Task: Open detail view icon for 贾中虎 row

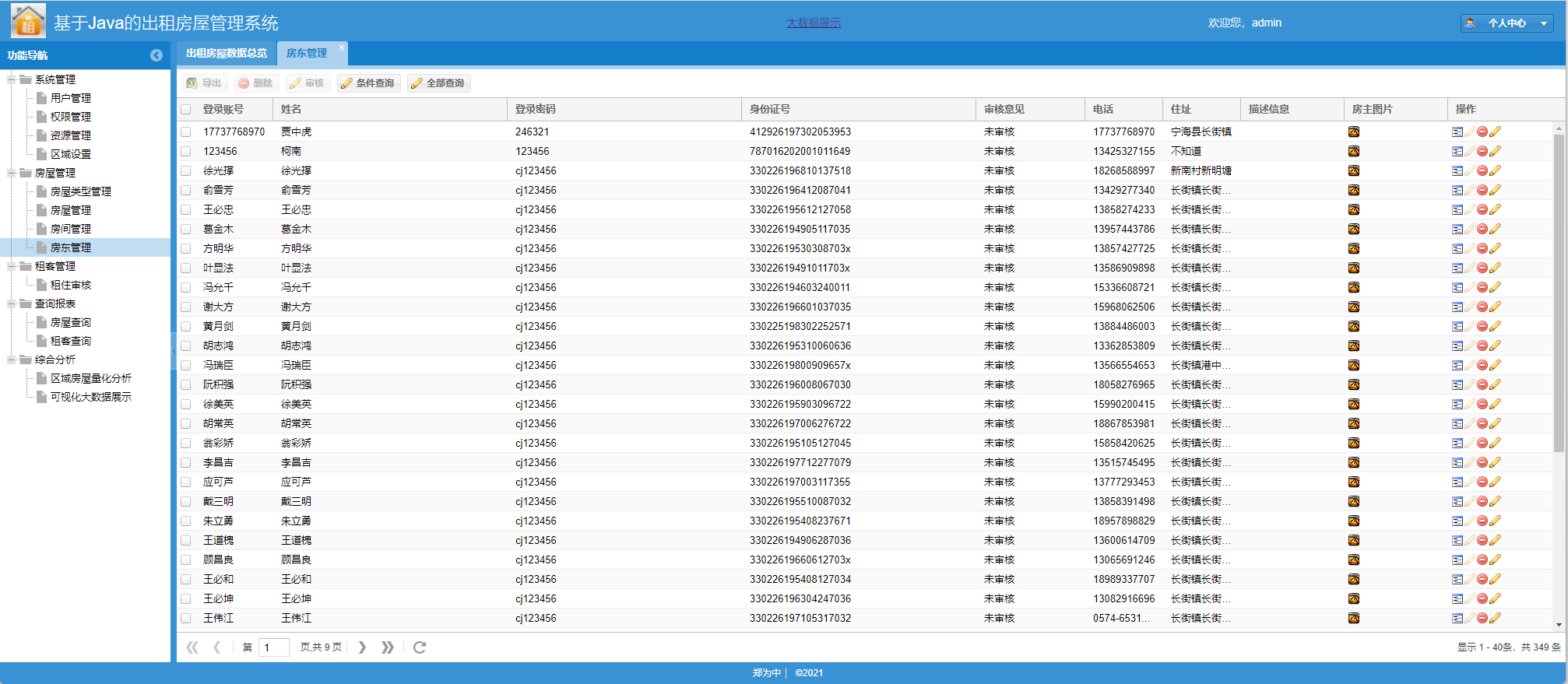Action: (1457, 132)
